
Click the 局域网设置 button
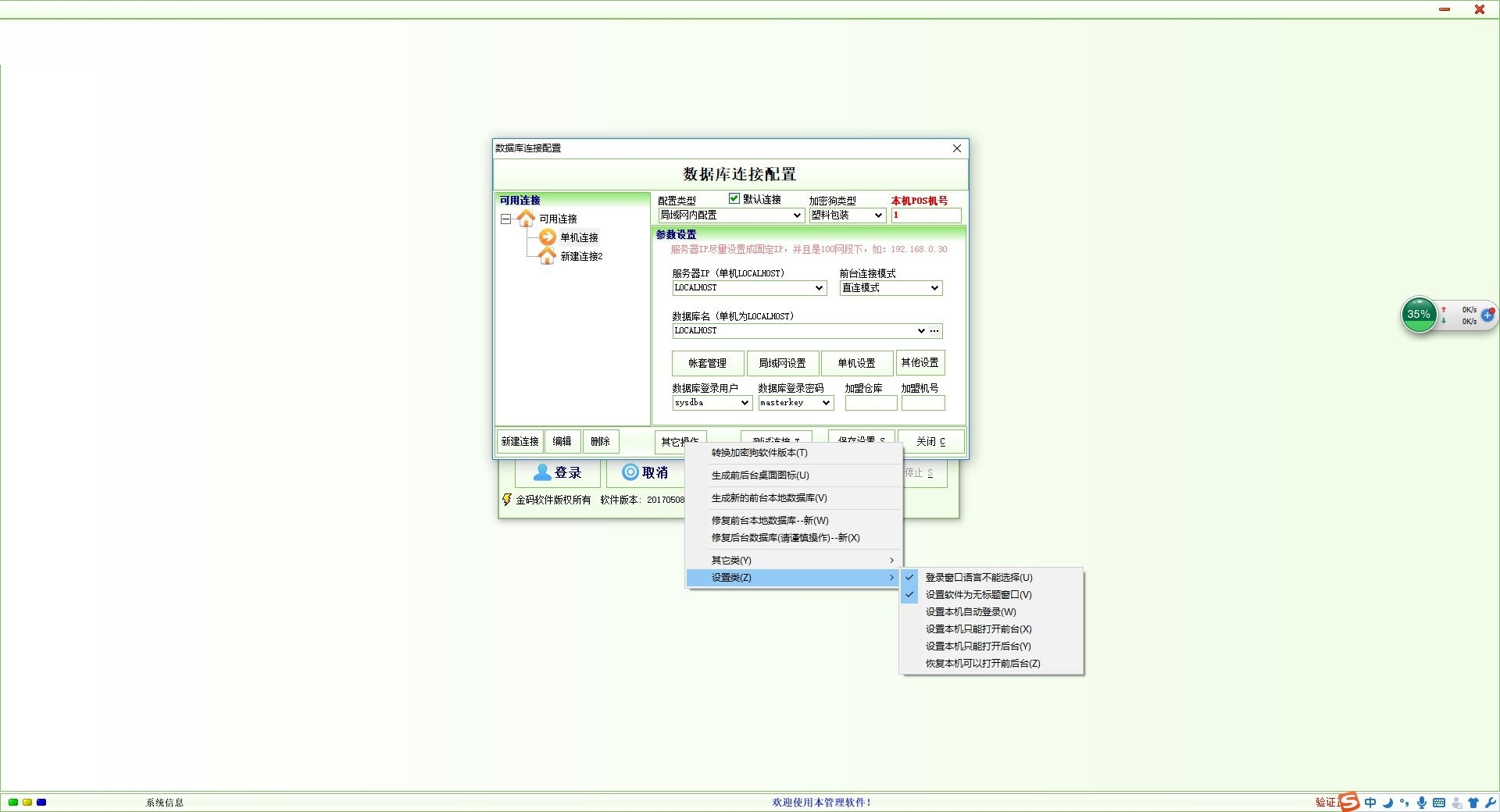(x=782, y=363)
